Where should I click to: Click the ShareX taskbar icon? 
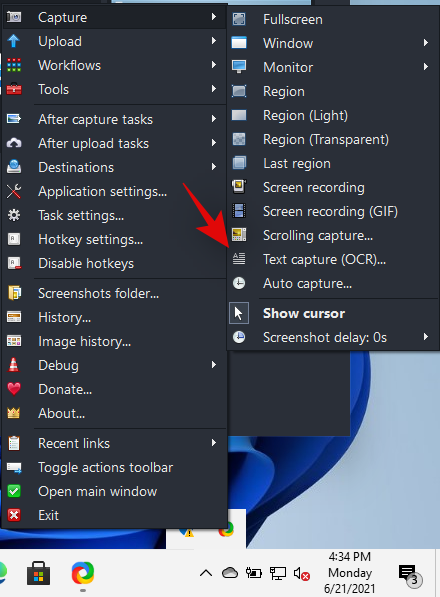83,573
